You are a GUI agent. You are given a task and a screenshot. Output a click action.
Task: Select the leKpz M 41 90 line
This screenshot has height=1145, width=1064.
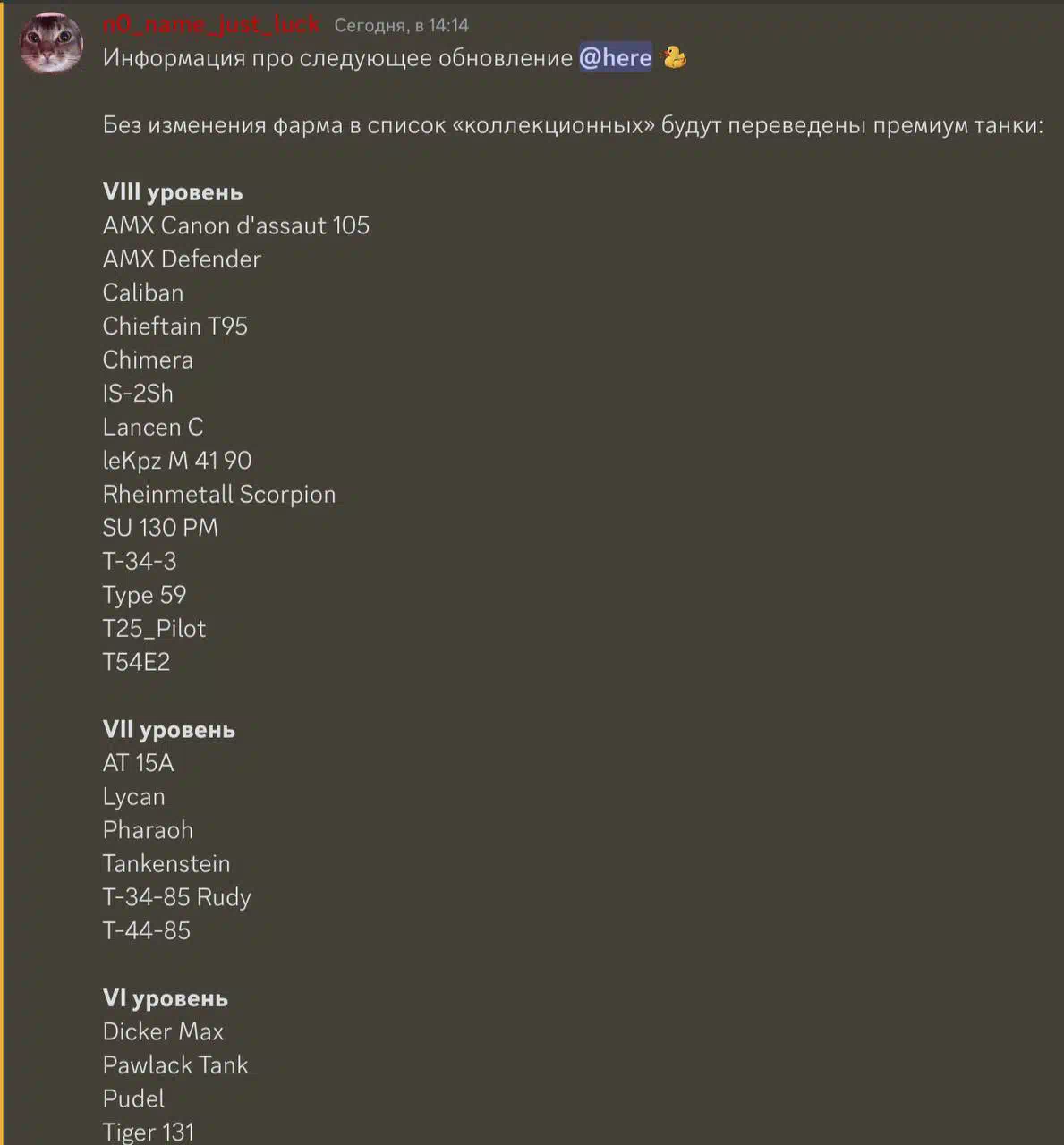pos(177,461)
